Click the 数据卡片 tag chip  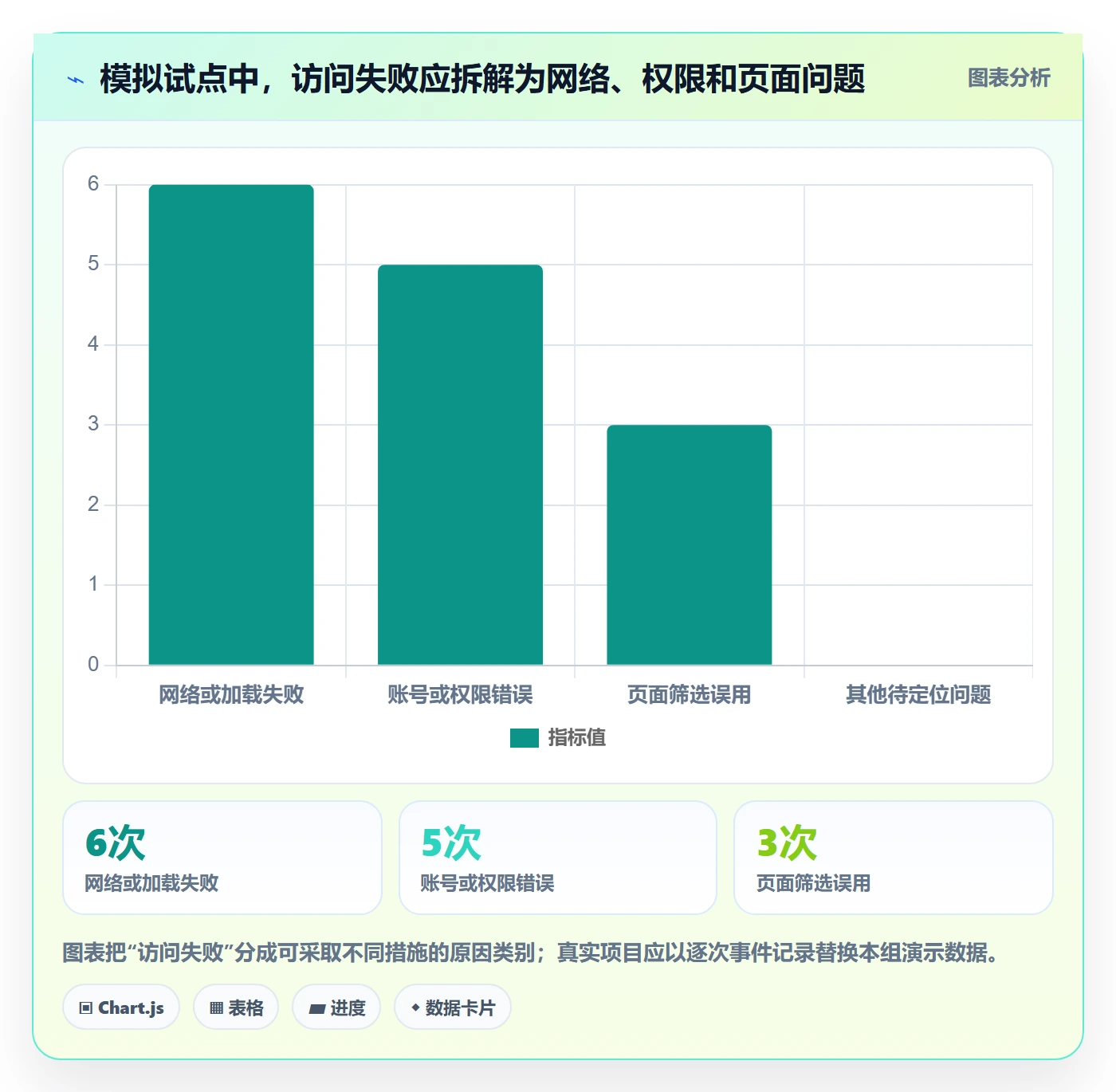[x=453, y=1008]
